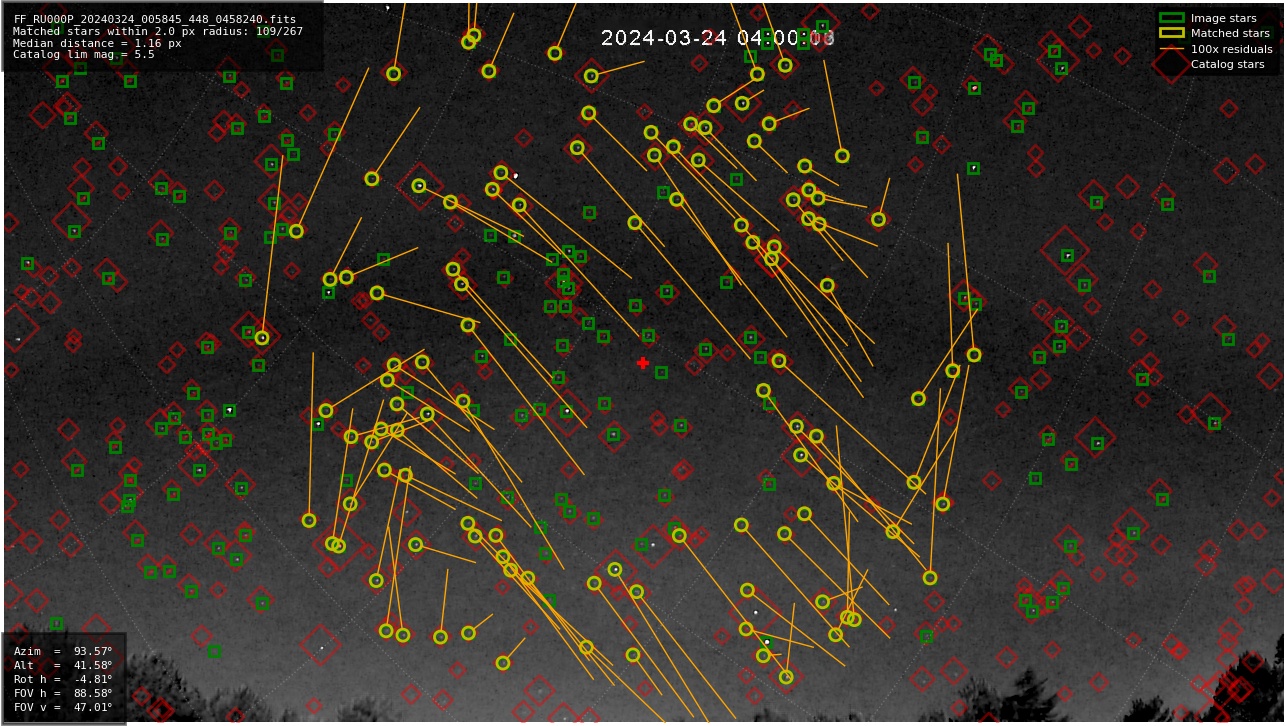This screenshot has width=1286, height=726.
Task: Click the 'Catalog stars' legend label
Action: pos(1227,64)
